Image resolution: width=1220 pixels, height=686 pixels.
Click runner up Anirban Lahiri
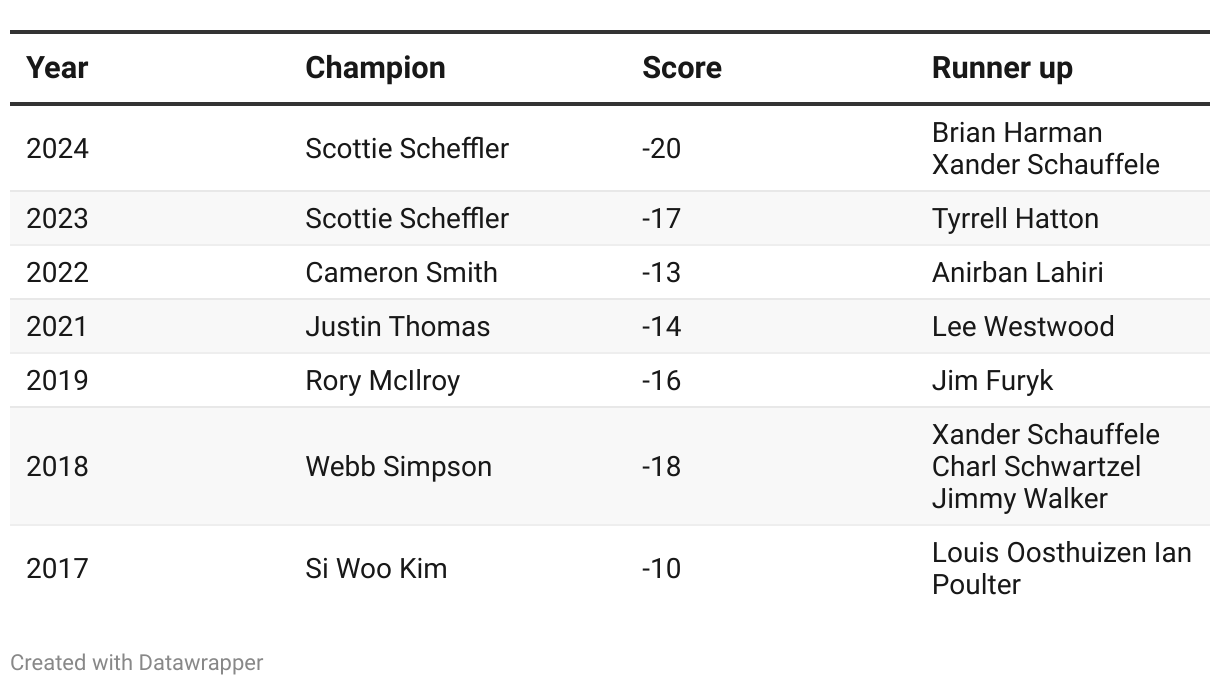point(1017,273)
